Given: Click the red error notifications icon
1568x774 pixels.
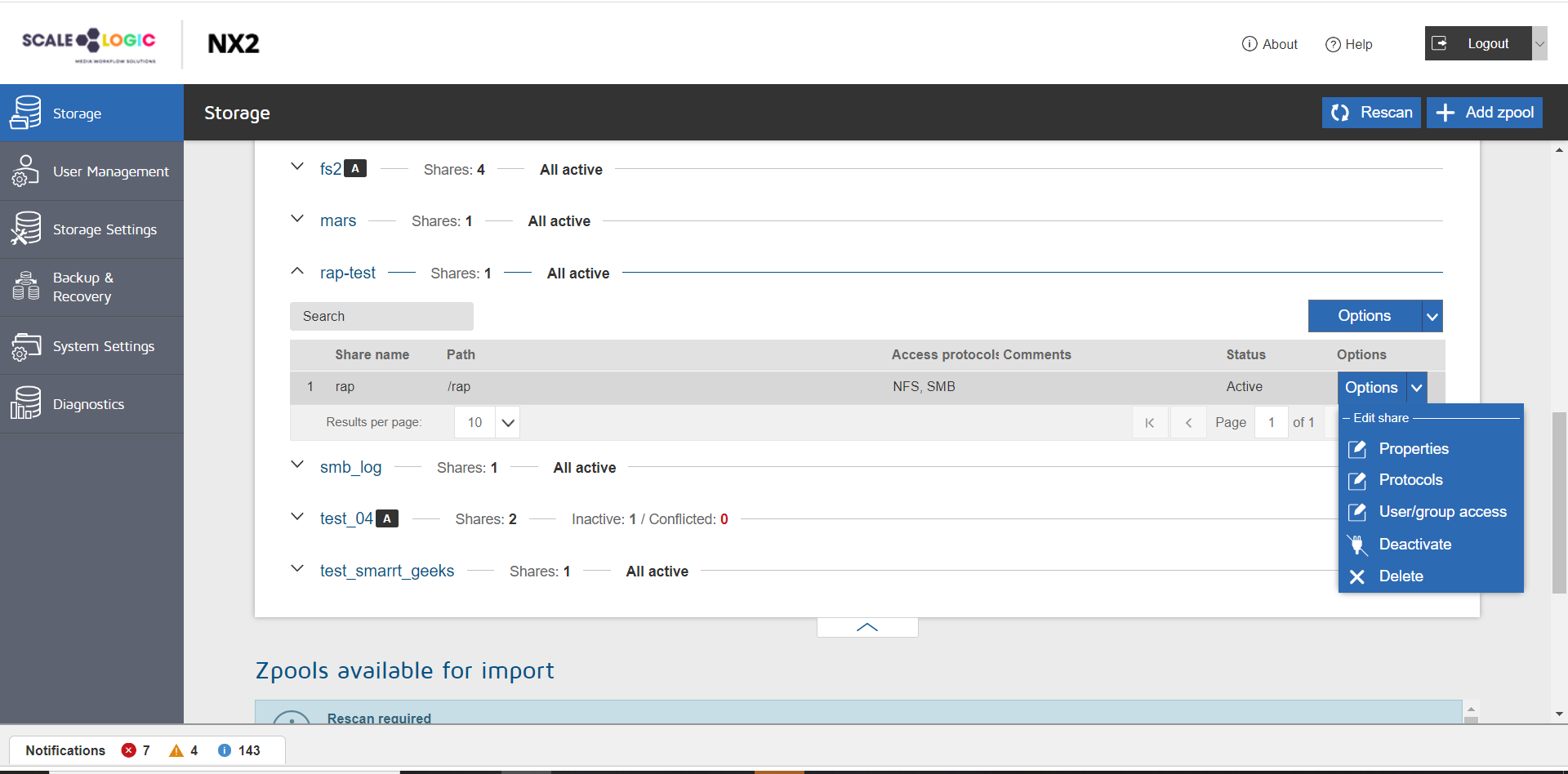Looking at the screenshot, I should 128,750.
